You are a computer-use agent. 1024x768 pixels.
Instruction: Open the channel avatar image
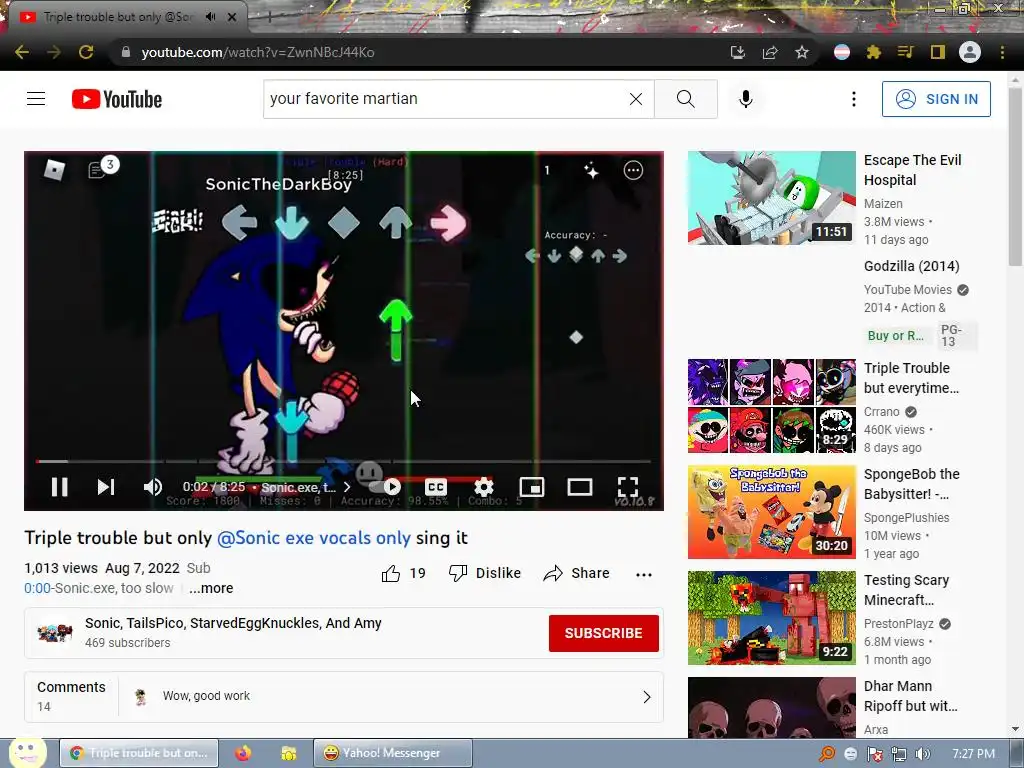click(54, 632)
